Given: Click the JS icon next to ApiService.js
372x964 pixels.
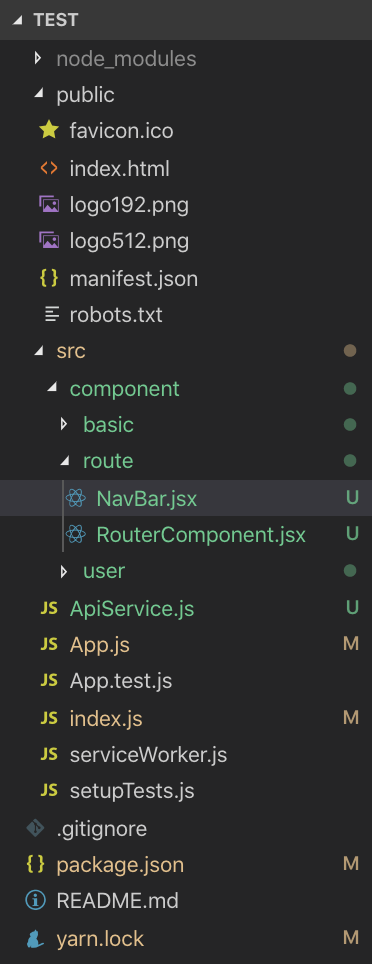Looking at the screenshot, I should (49, 609).
